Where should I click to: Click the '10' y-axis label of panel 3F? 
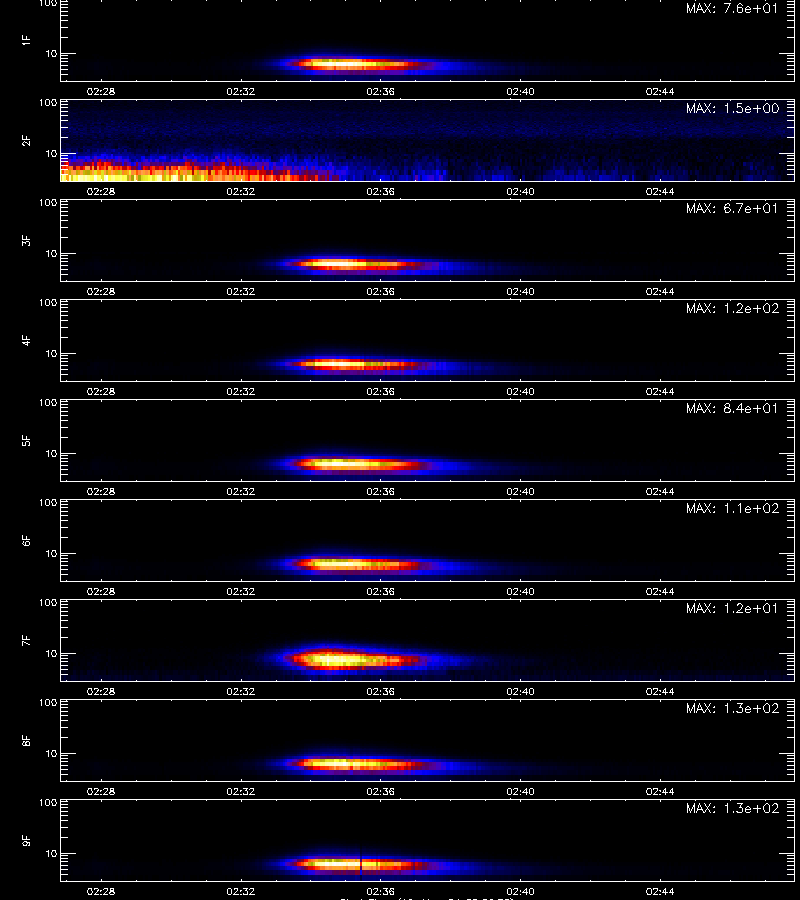click(51, 254)
